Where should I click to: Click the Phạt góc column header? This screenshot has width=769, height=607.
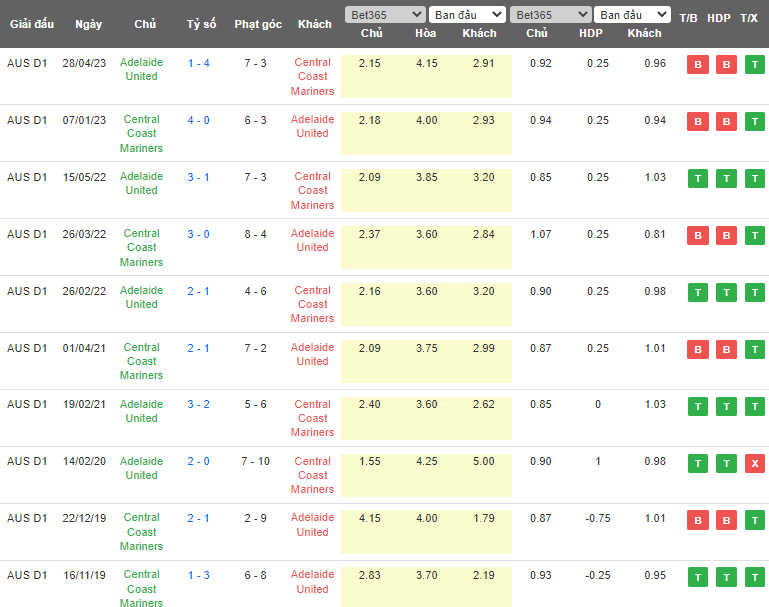point(257,24)
